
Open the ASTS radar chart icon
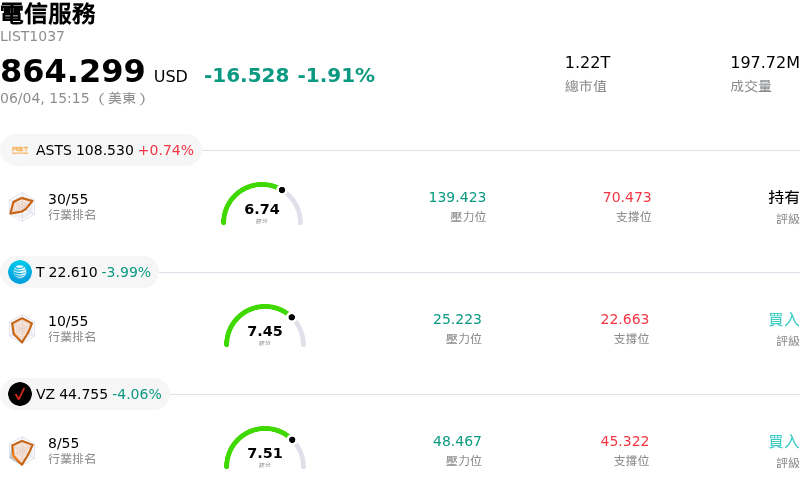[x=22, y=207]
